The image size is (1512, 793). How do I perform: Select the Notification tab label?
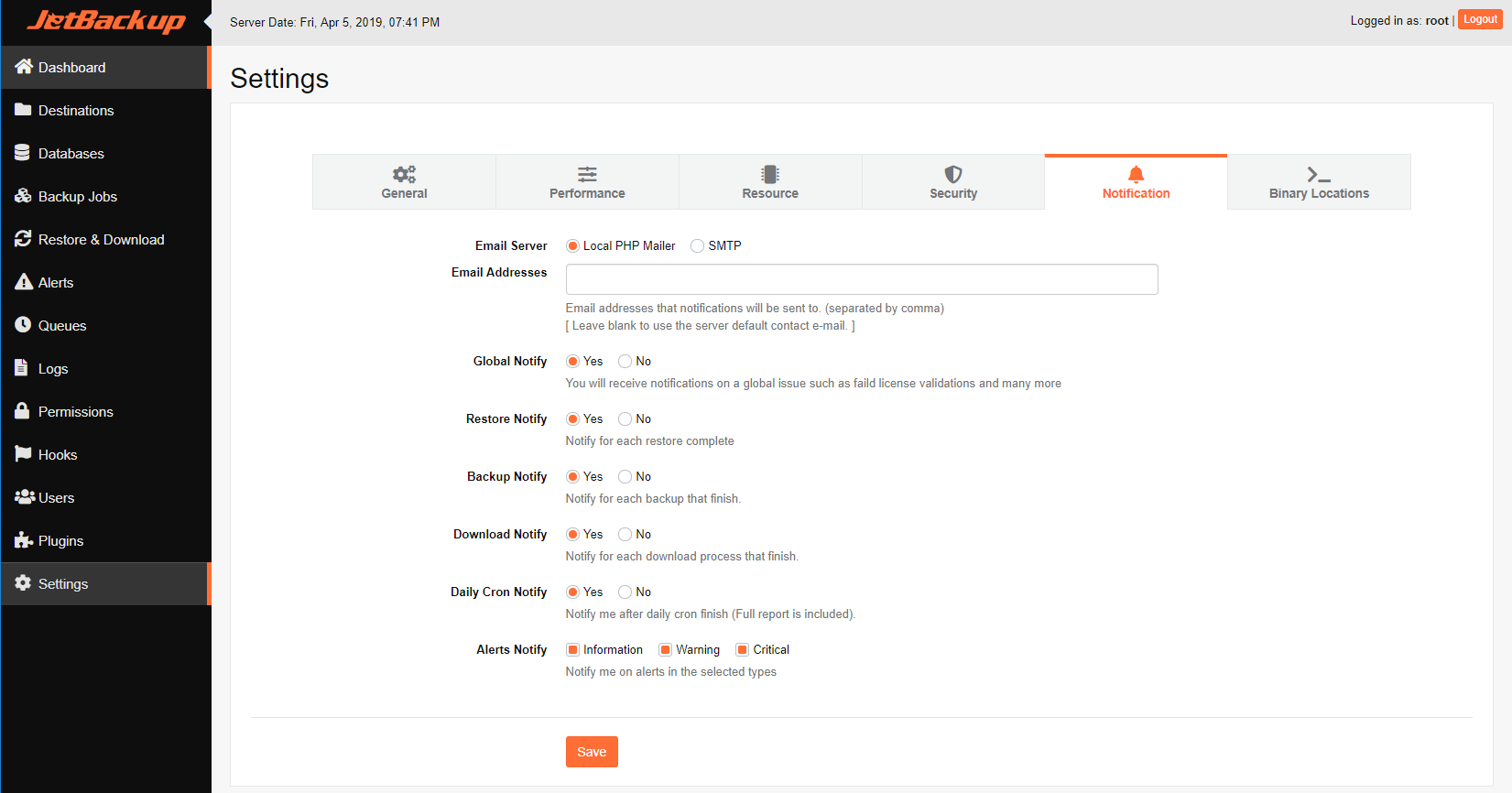pos(1136,193)
